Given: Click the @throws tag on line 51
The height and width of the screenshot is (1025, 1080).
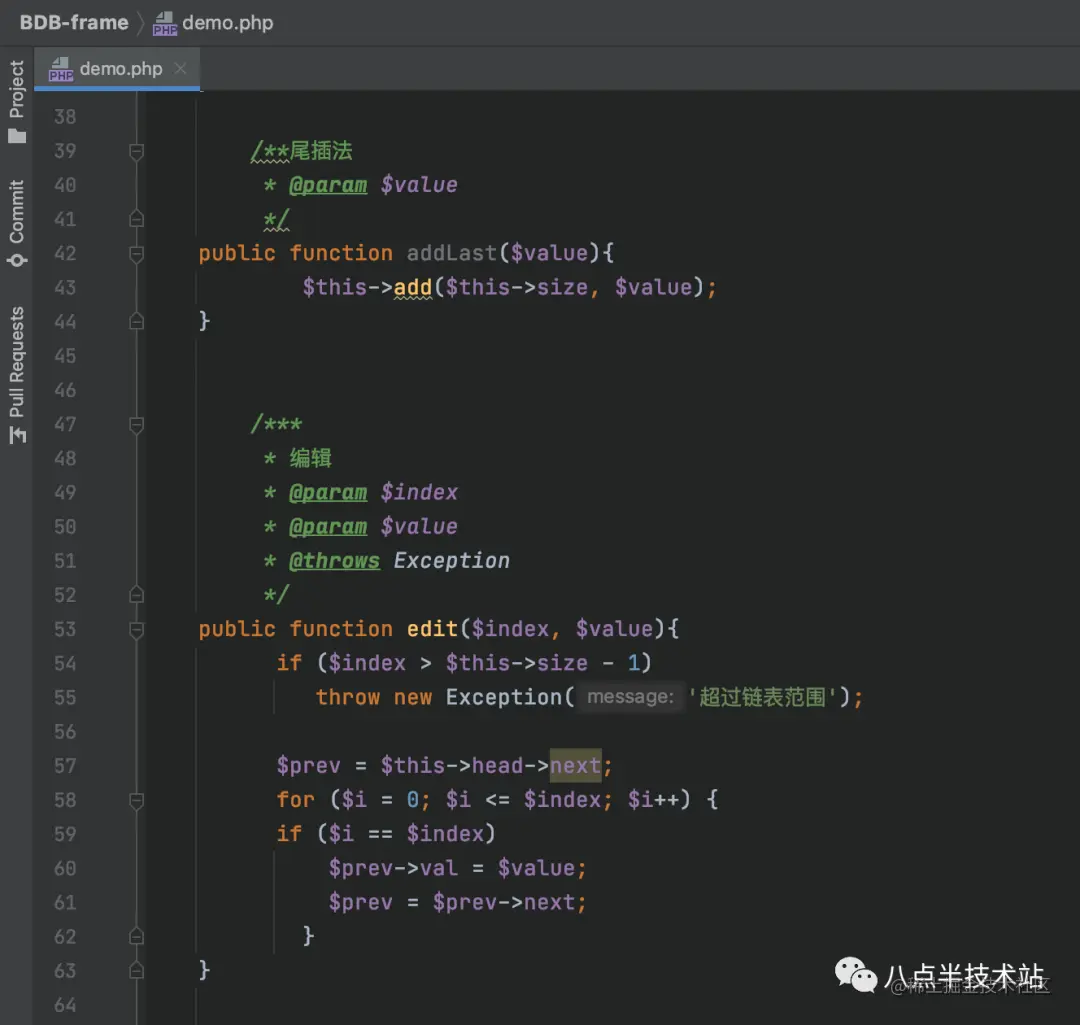Looking at the screenshot, I should [x=334, y=561].
